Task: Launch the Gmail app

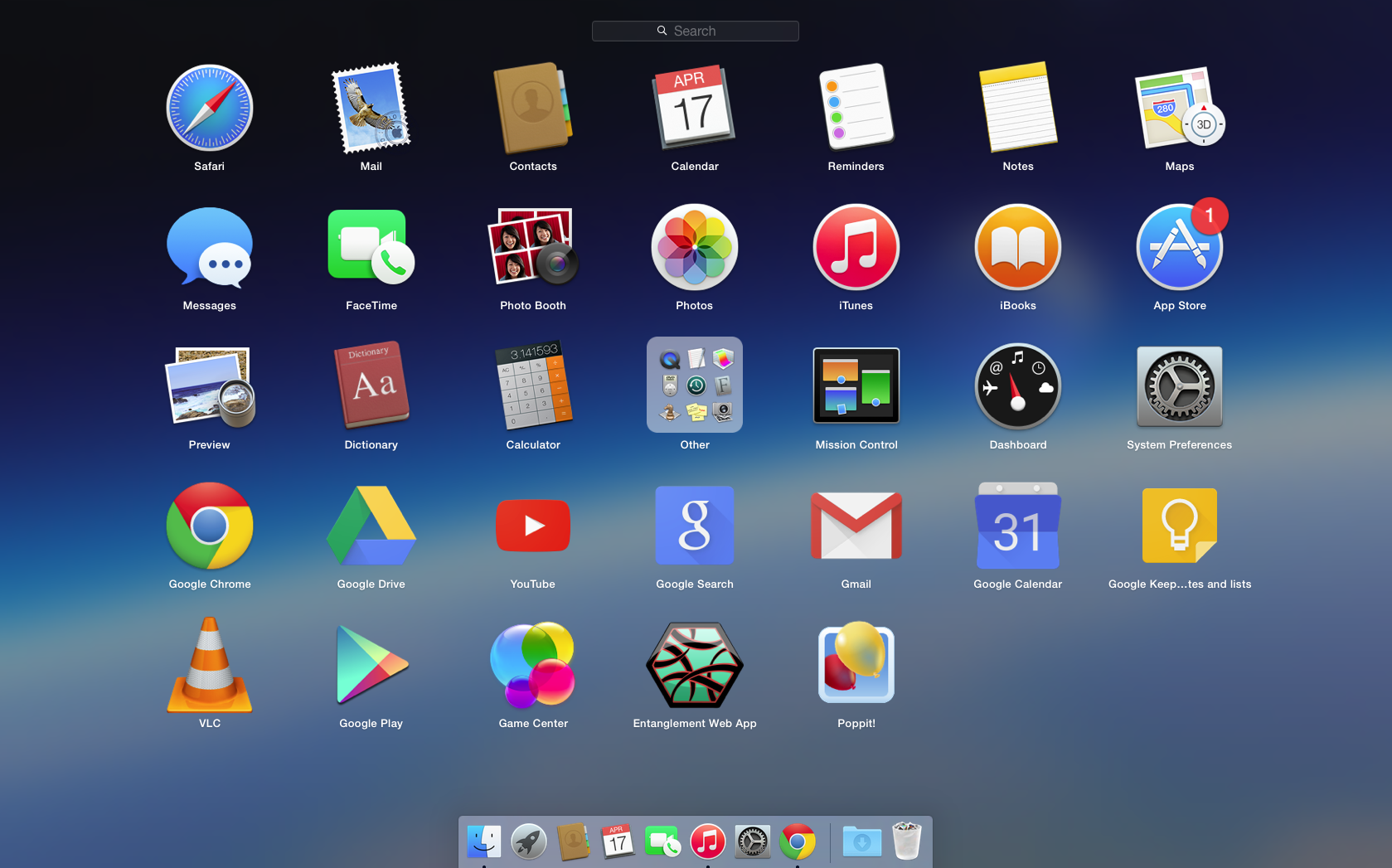Action: tap(856, 526)
